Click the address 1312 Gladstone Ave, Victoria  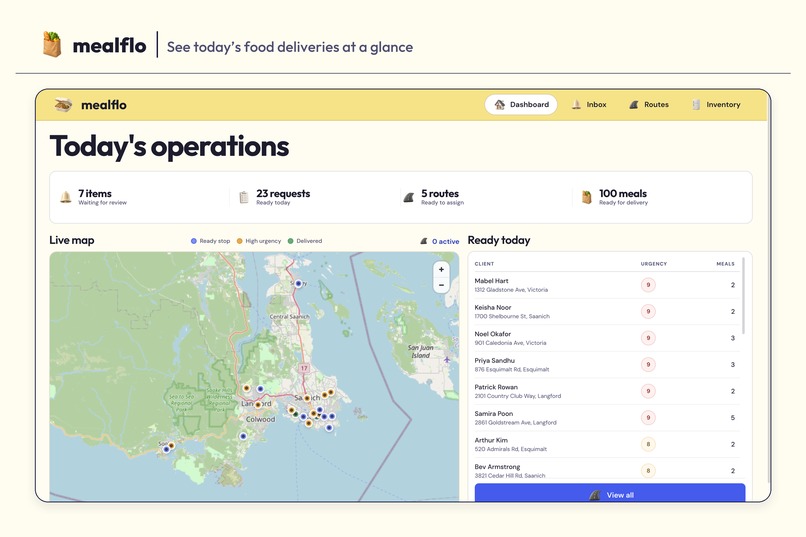coord(511,290)
